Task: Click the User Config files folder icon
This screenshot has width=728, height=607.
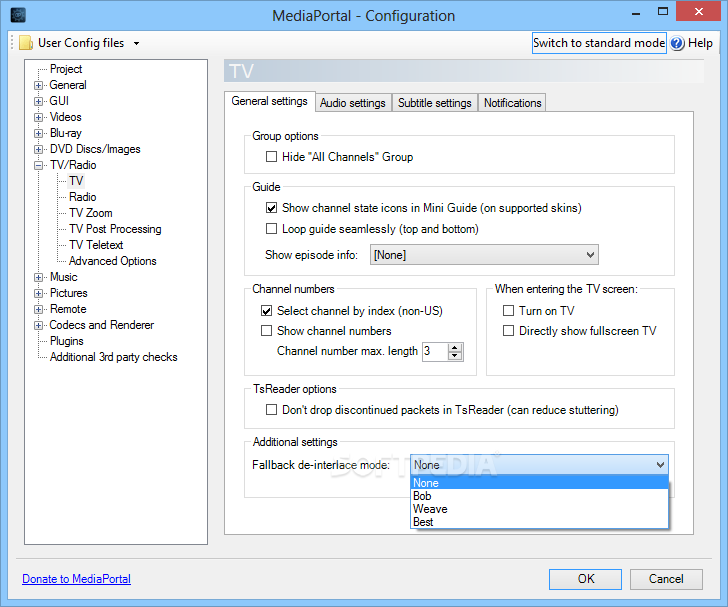Action: pos(26,43)
